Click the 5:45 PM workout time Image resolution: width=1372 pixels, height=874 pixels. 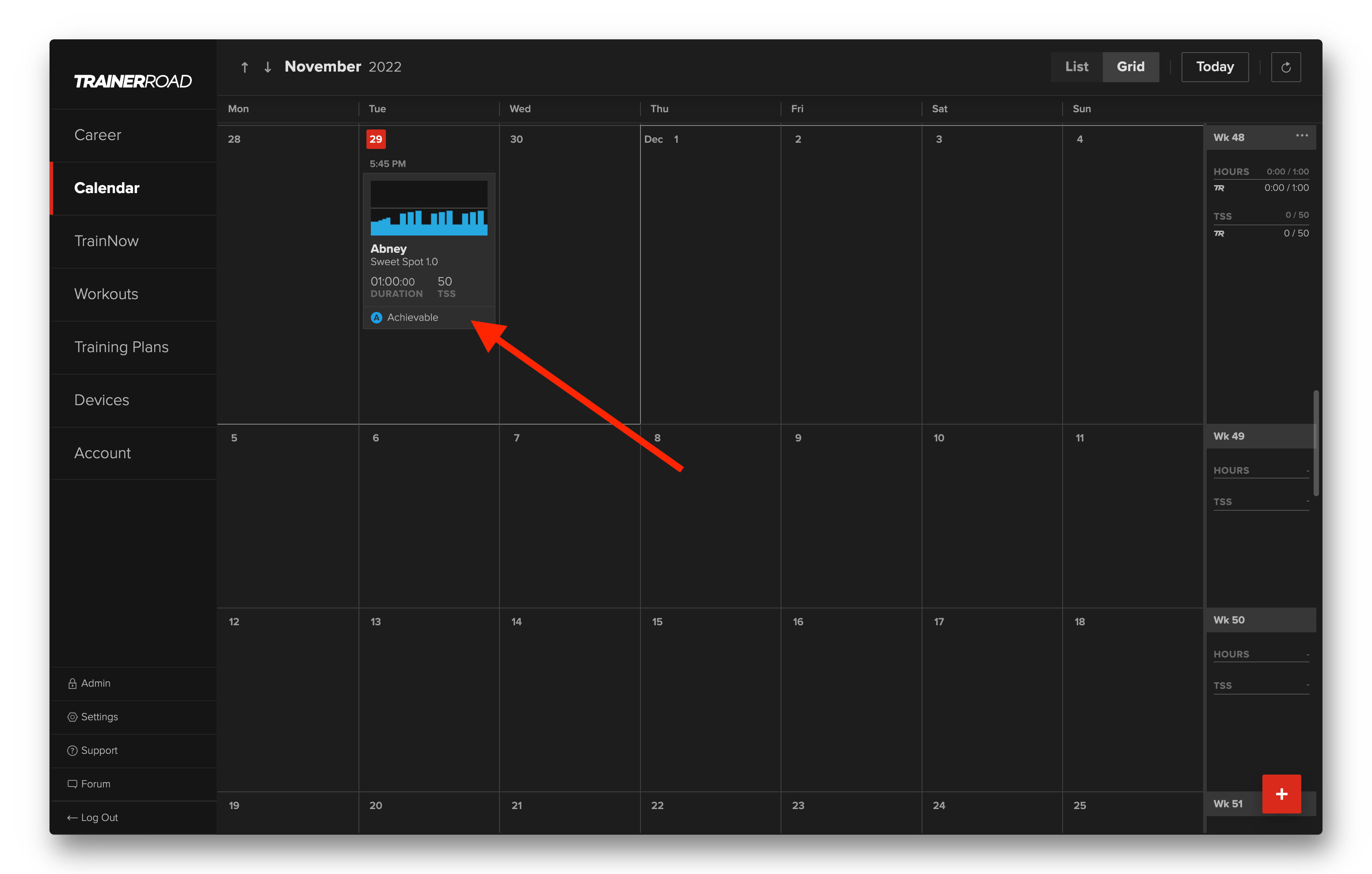pos(388,163)
